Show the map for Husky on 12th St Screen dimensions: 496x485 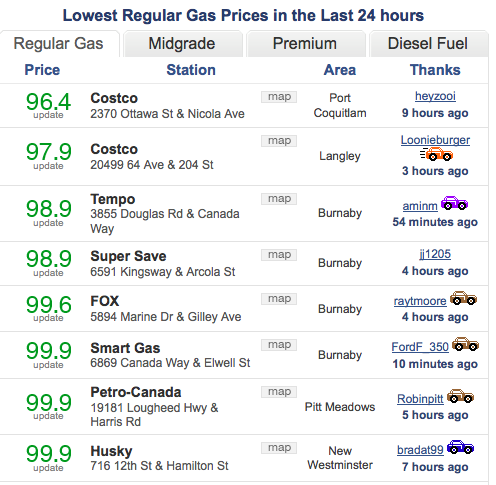pos(279,448)
